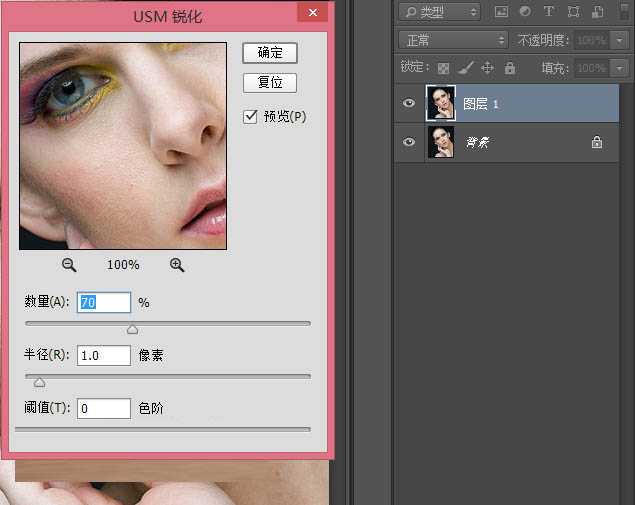Screen dimensions: 635x505
Task: Expand the 不透明度 opacity dropdown arrow
Action: coord(621,40)
